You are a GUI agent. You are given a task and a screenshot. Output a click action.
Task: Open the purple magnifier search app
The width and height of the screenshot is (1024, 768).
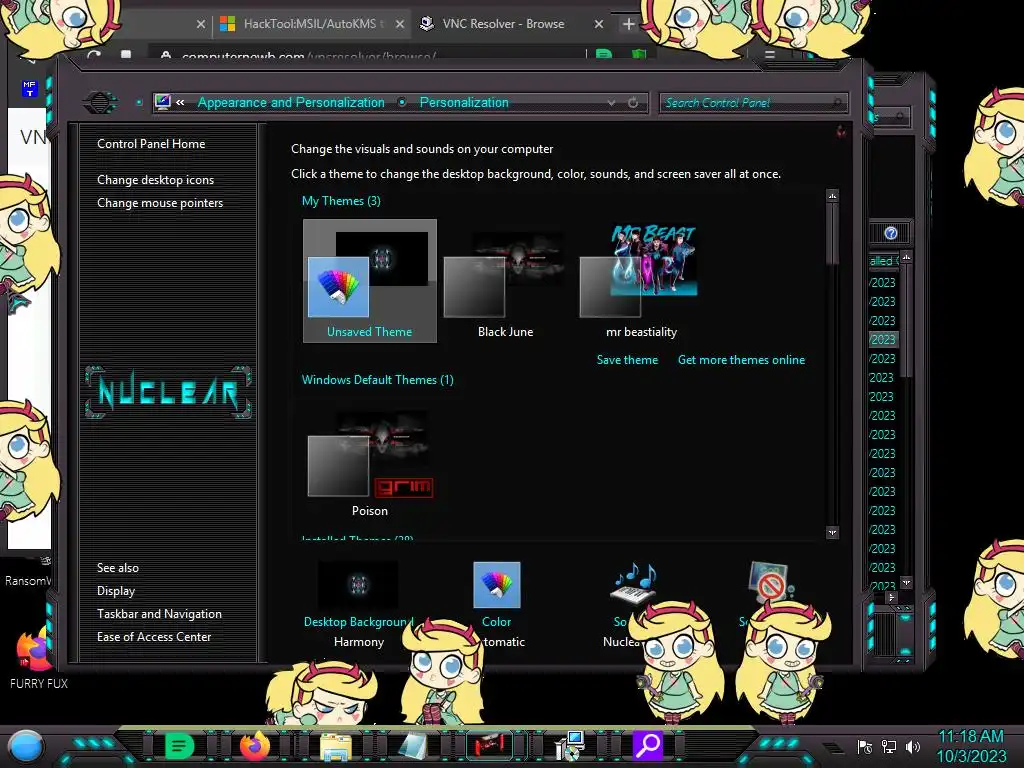[x=648, y=745]
